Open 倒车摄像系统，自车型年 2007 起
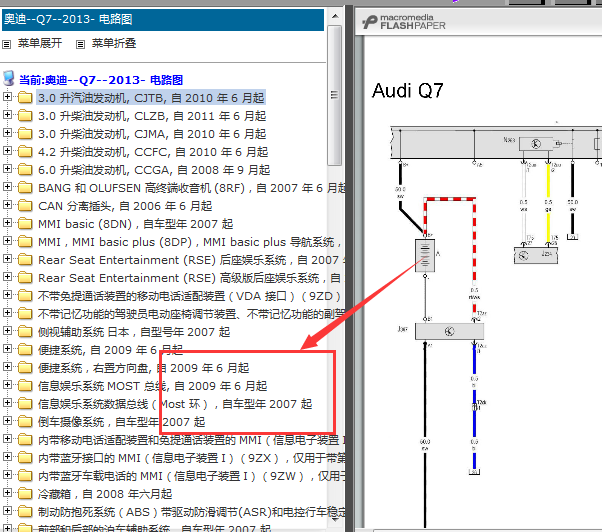This screenshot has height=532, width=602. [x=121, y=422]
